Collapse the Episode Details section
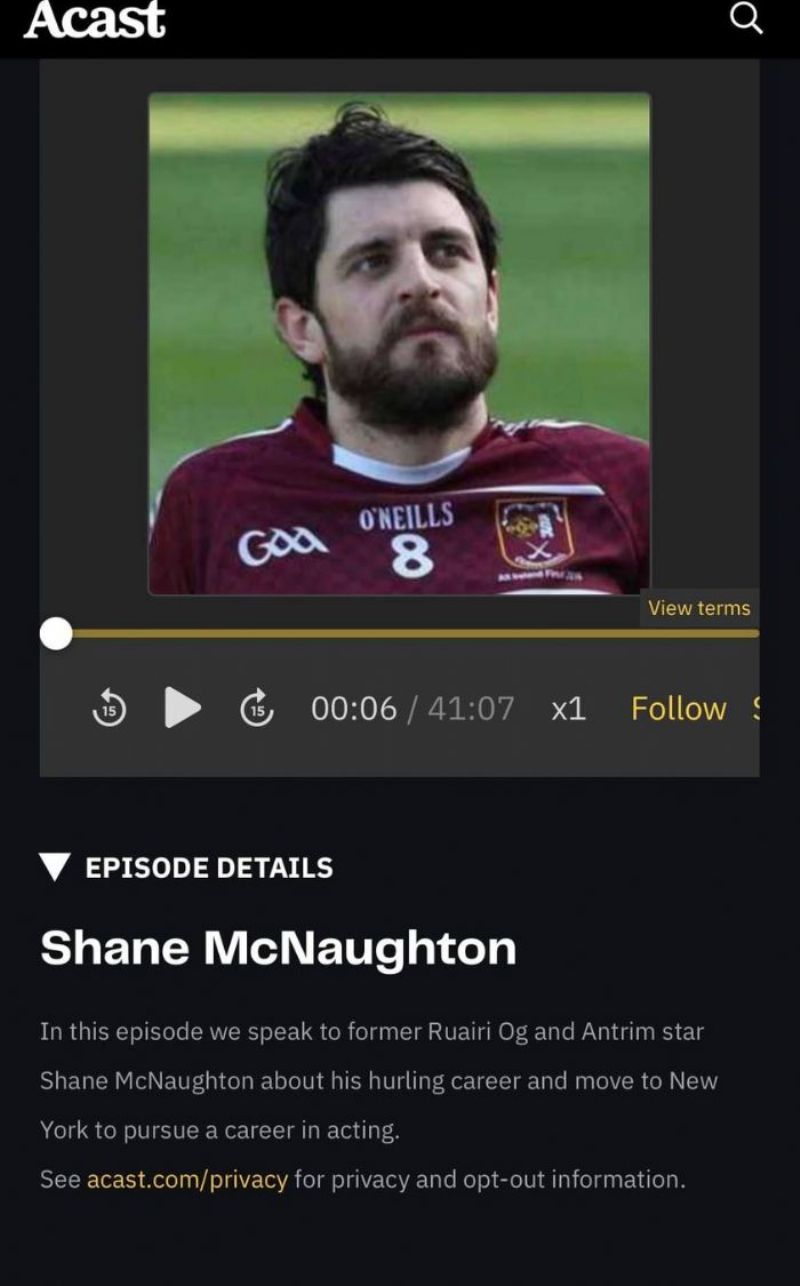The image size is (800, 1286). click(x=56, y=867)
